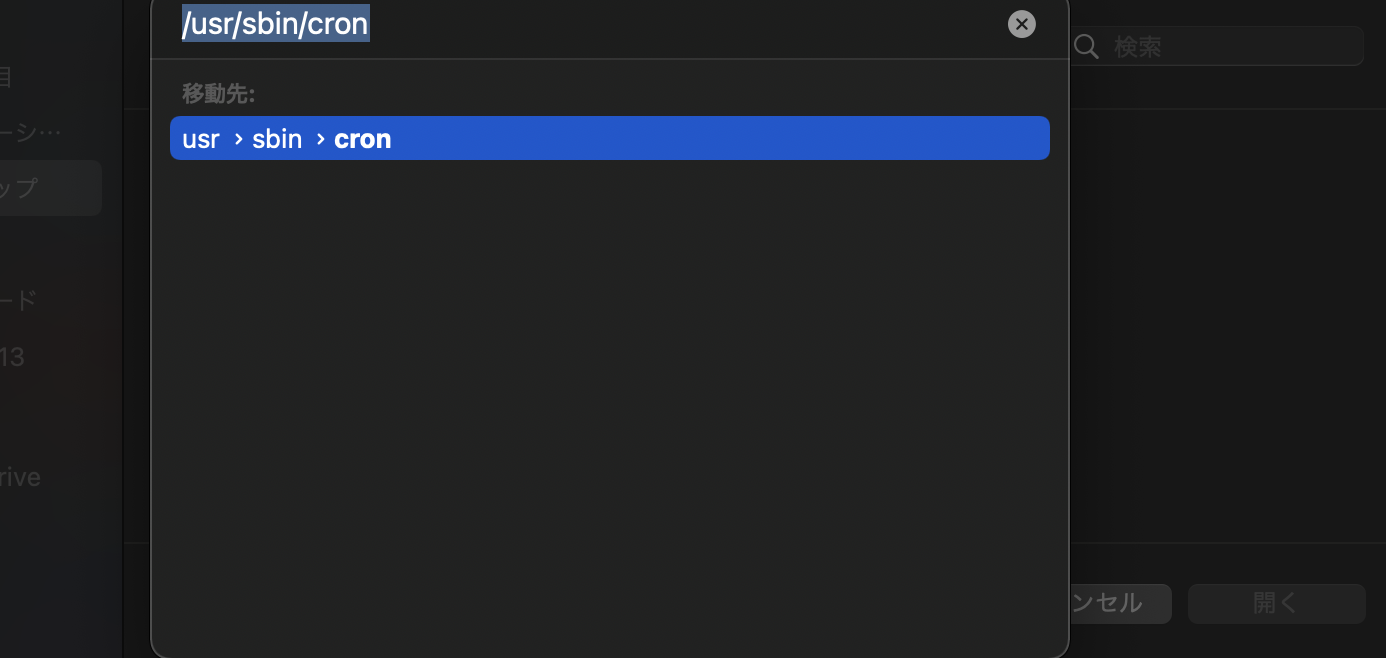Image resolution: width=1386 pixels, height=658 pixels.
Task: Click the magnifying glass search icon
Action: (1086, 46)
